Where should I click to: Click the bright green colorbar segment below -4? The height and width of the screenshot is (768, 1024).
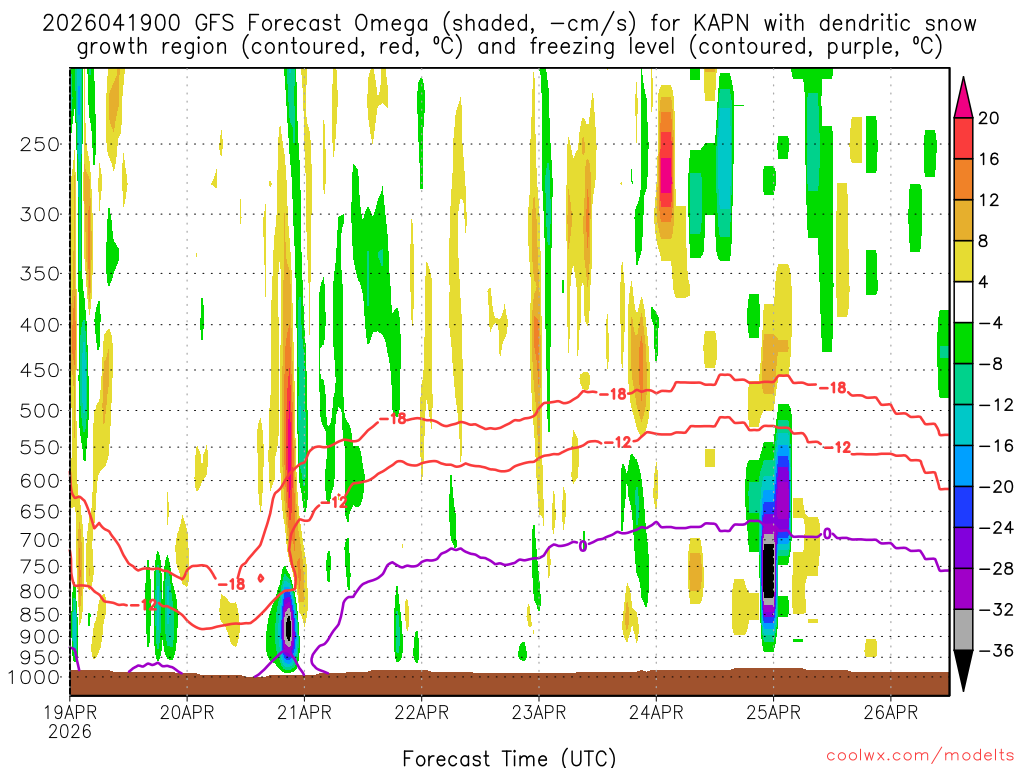963,344
